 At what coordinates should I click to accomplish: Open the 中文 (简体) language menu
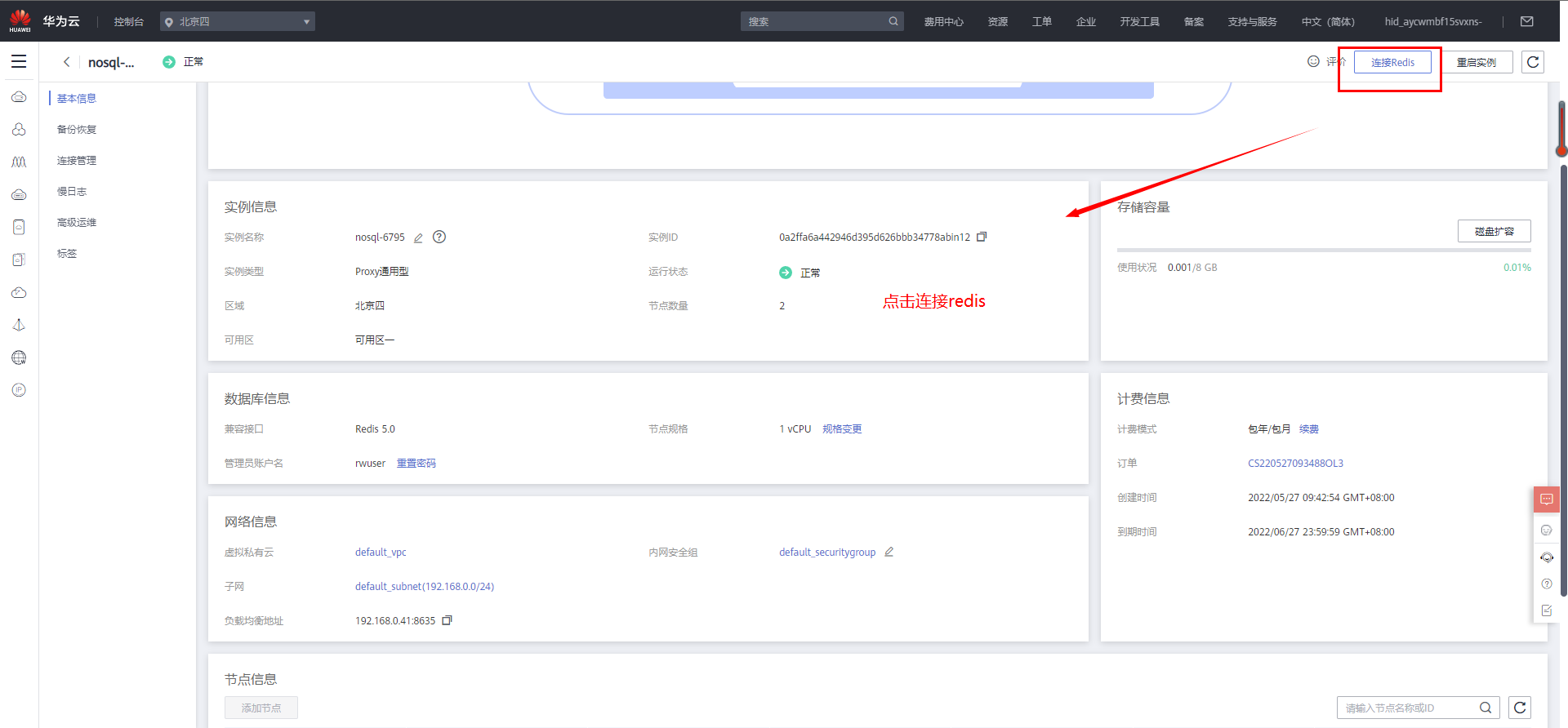1328,21
